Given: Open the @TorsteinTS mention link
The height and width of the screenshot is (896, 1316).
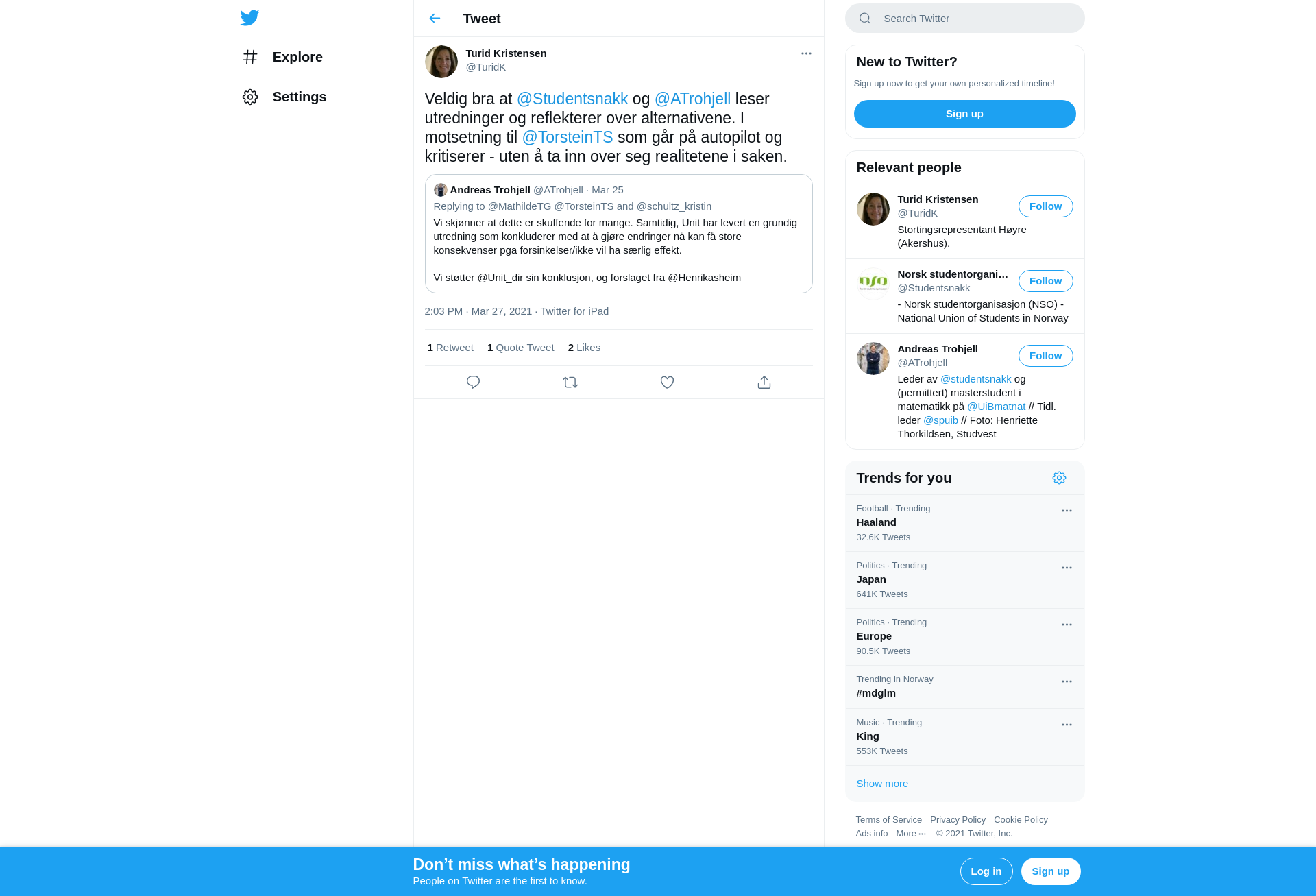Looking at the screenshot, I should [x=568, y=137].
